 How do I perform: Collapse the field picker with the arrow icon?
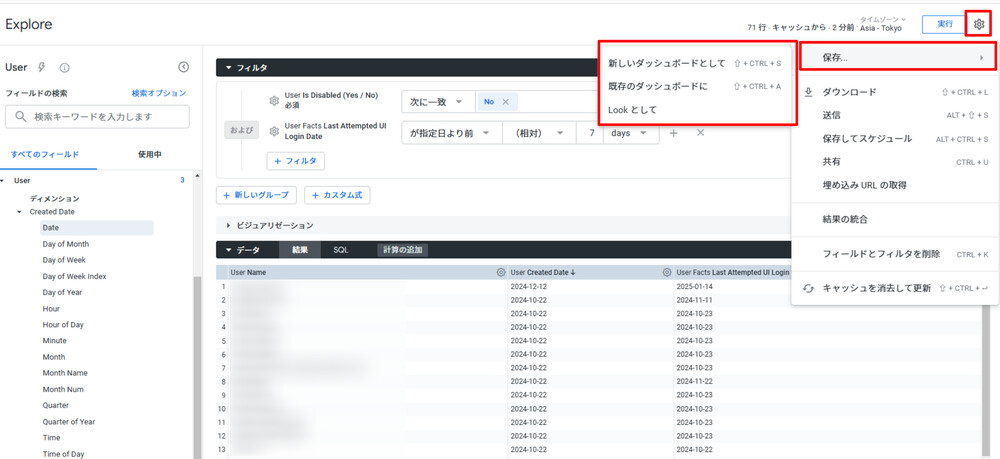[x=183, y=67]
